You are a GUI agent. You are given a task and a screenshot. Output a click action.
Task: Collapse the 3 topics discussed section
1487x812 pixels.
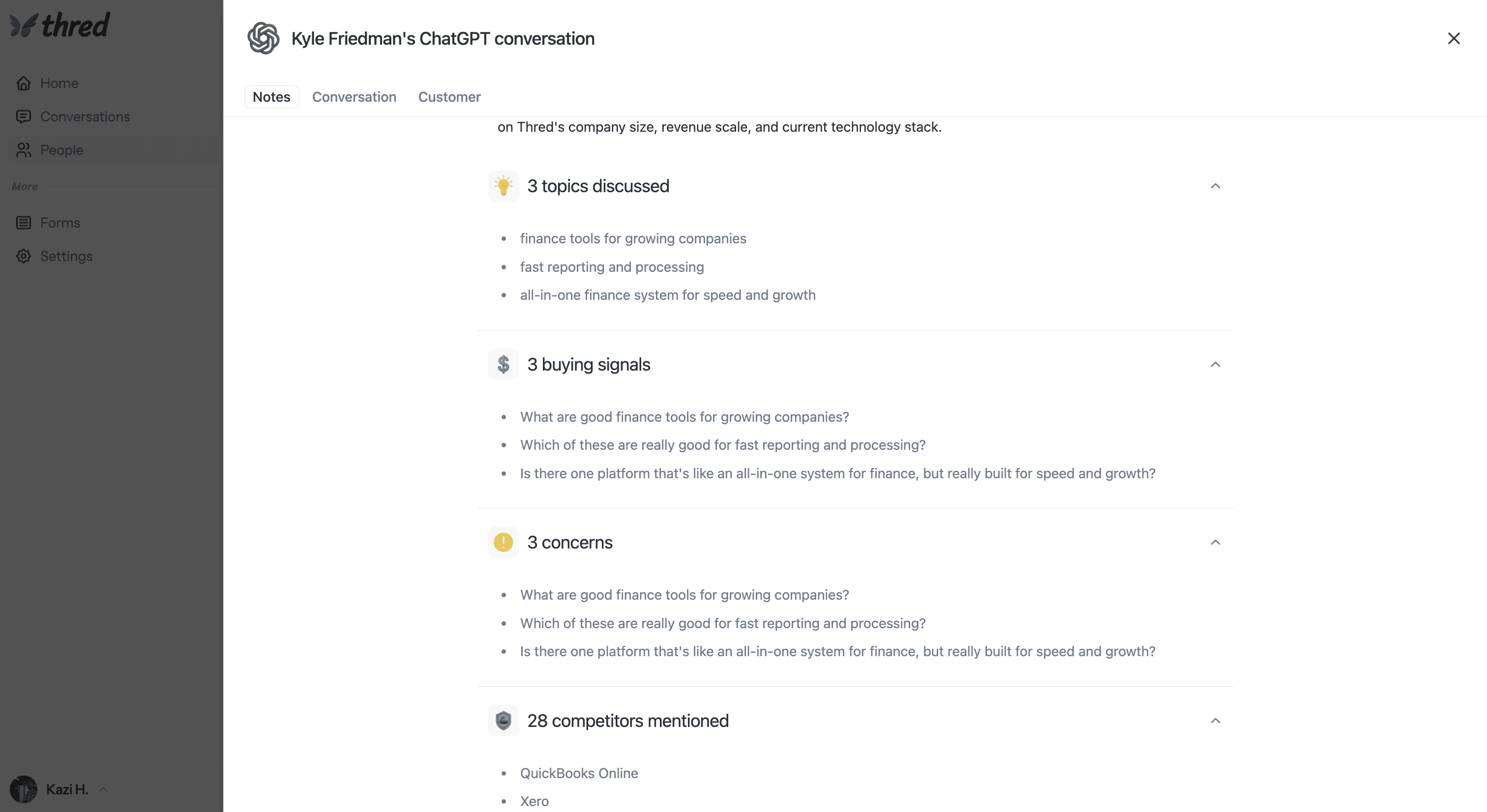pos(1216,185)
